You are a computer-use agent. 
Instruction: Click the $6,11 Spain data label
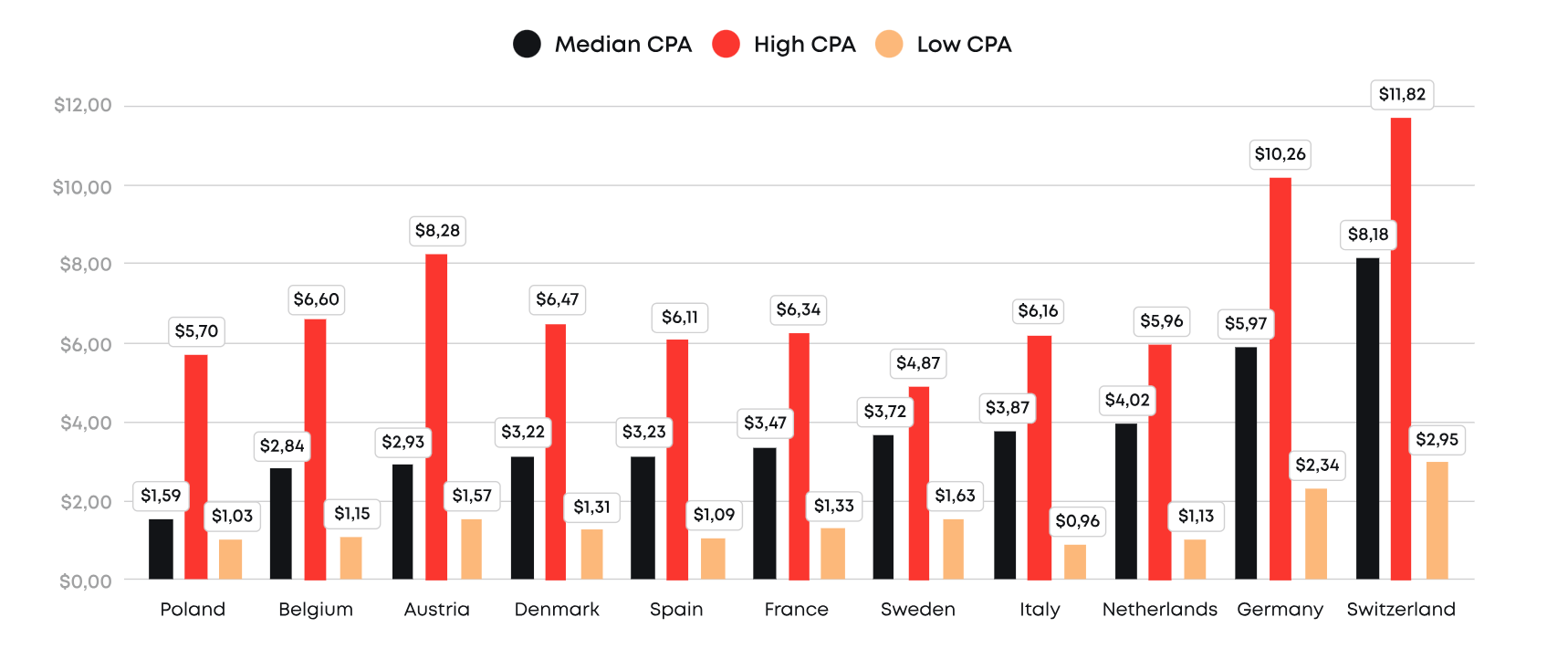pyautogui.click(x=679, y=317)
